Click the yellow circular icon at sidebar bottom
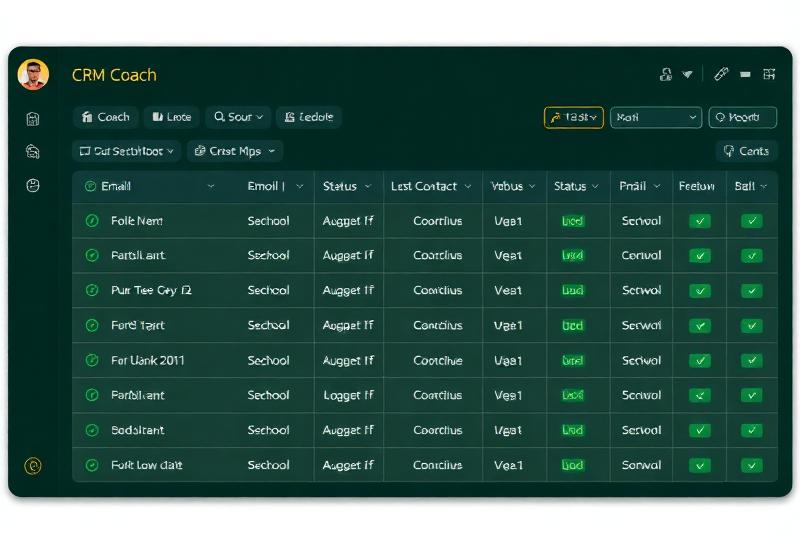This screenshot has width=800, height=544. coord(33,465)
